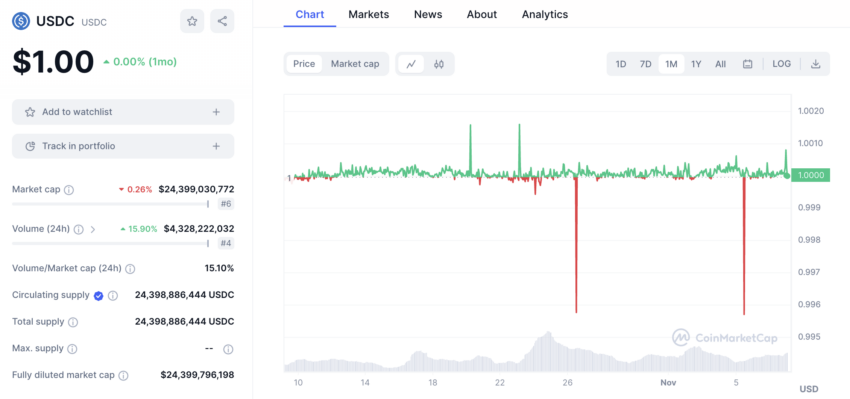This screenshot has height=399, width=850.
Task: Set chart range to 1Y
Action: 696,64
